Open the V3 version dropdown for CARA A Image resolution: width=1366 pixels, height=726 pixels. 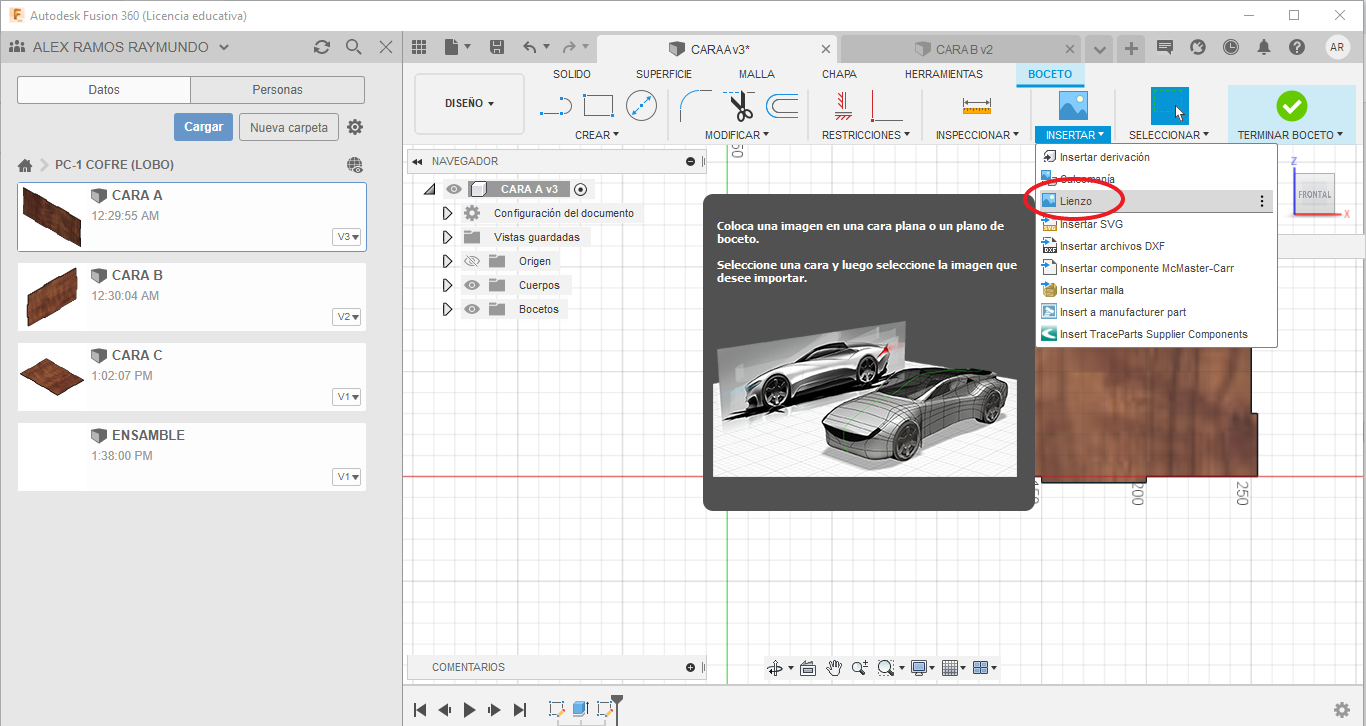click(348, 237)
